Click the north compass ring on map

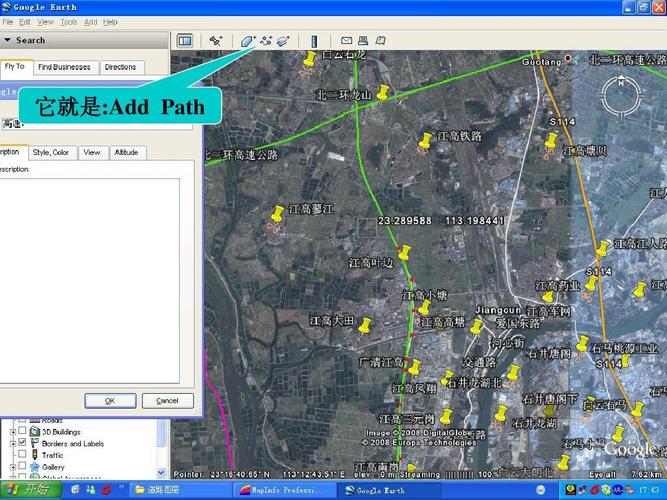point(621,97)
